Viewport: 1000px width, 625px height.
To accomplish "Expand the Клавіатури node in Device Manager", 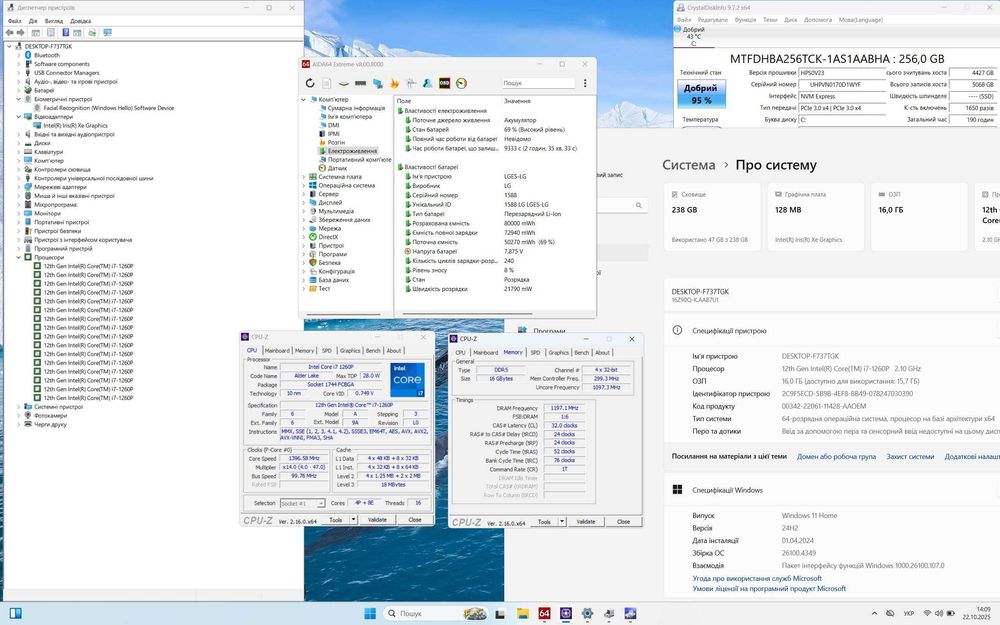I will point(18,152).
